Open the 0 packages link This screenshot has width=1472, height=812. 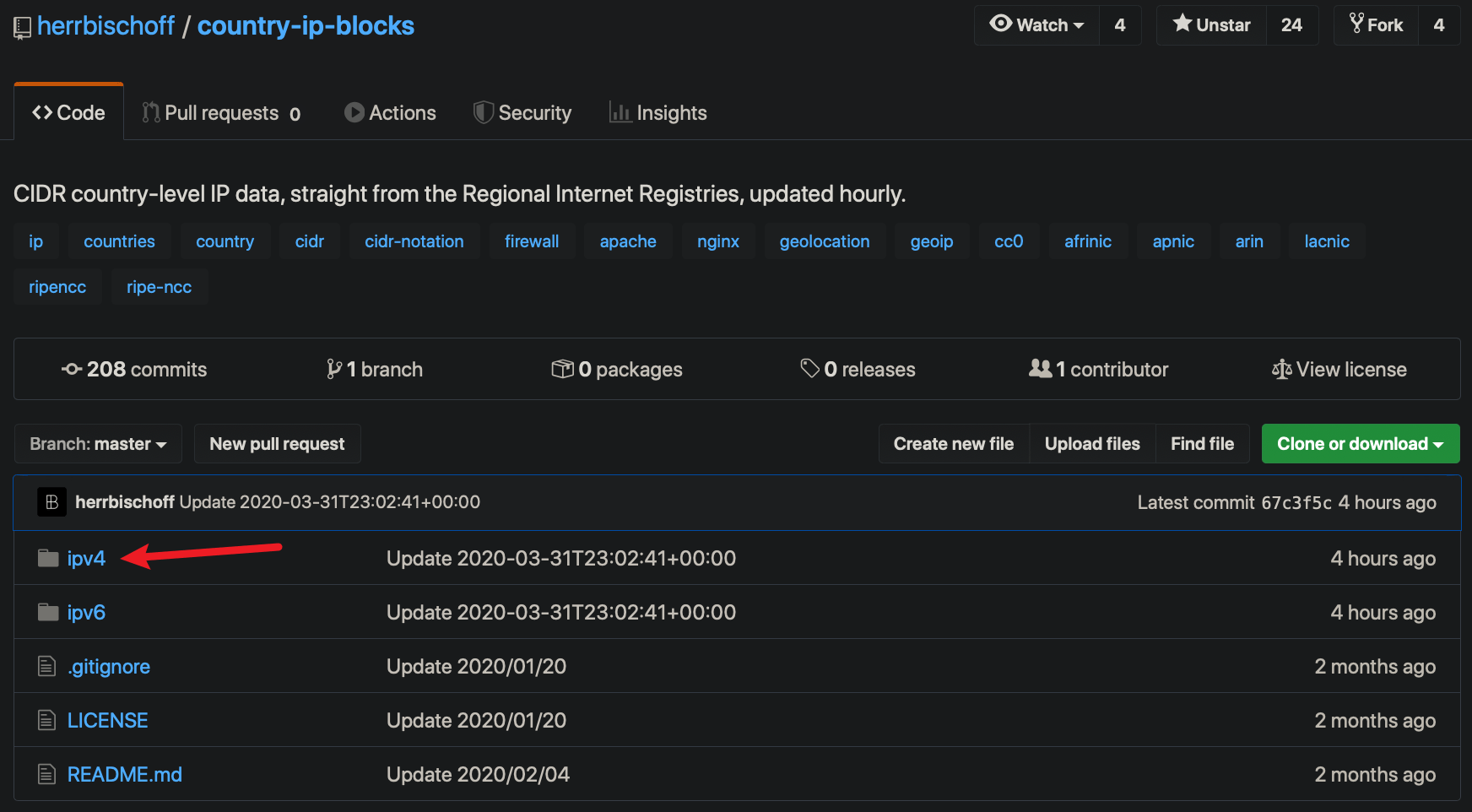click(x=617, y=369)
